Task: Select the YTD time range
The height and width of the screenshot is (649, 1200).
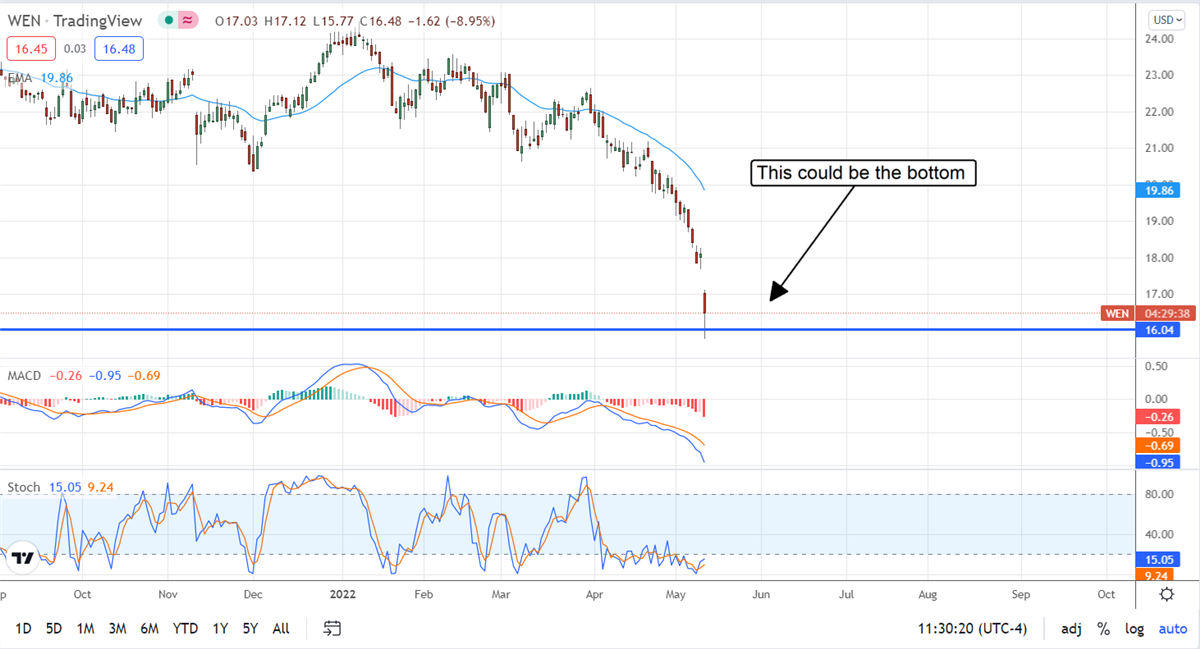Action: [x=184, y=629]
